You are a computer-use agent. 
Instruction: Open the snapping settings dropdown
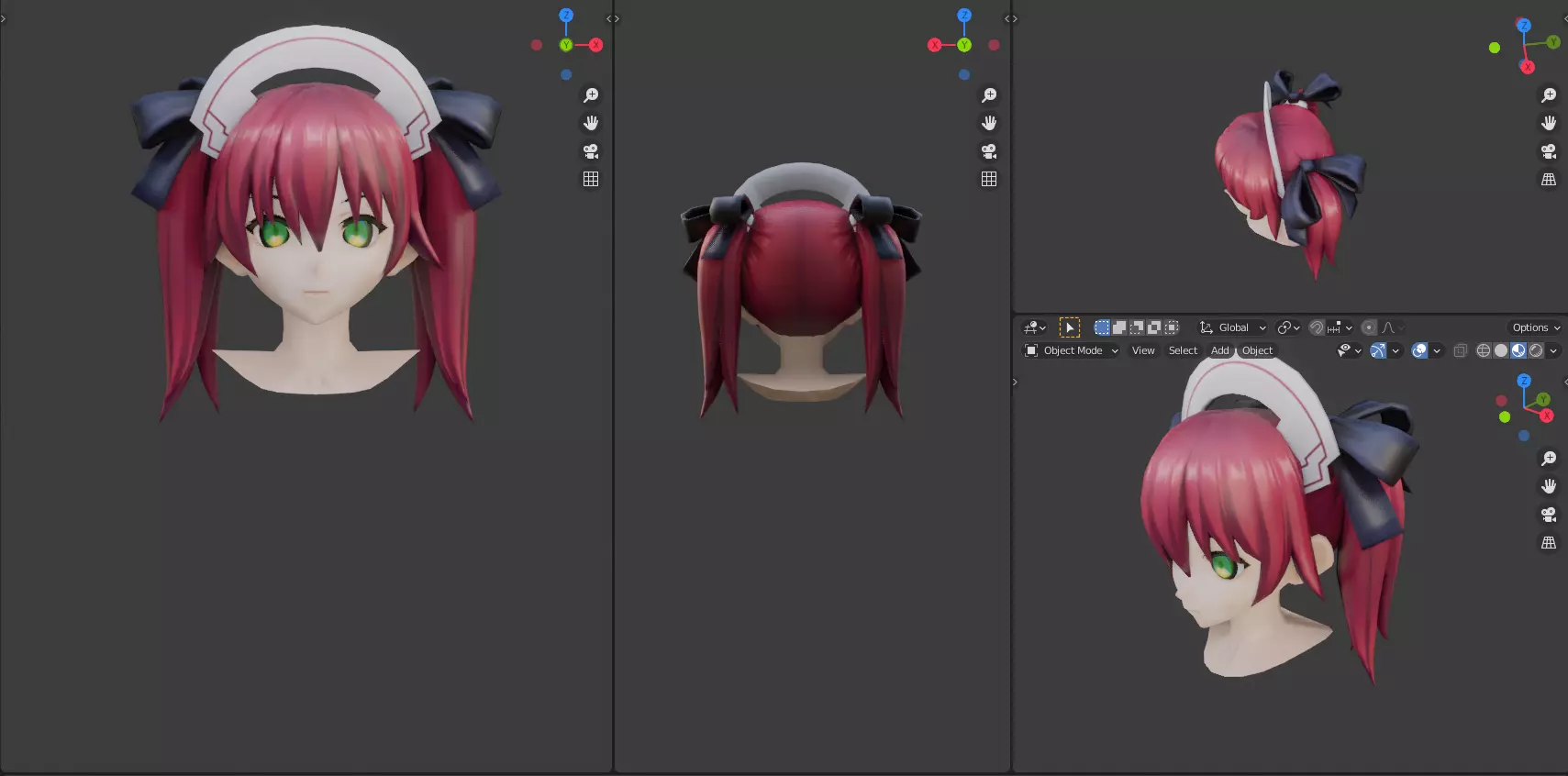1340,327
